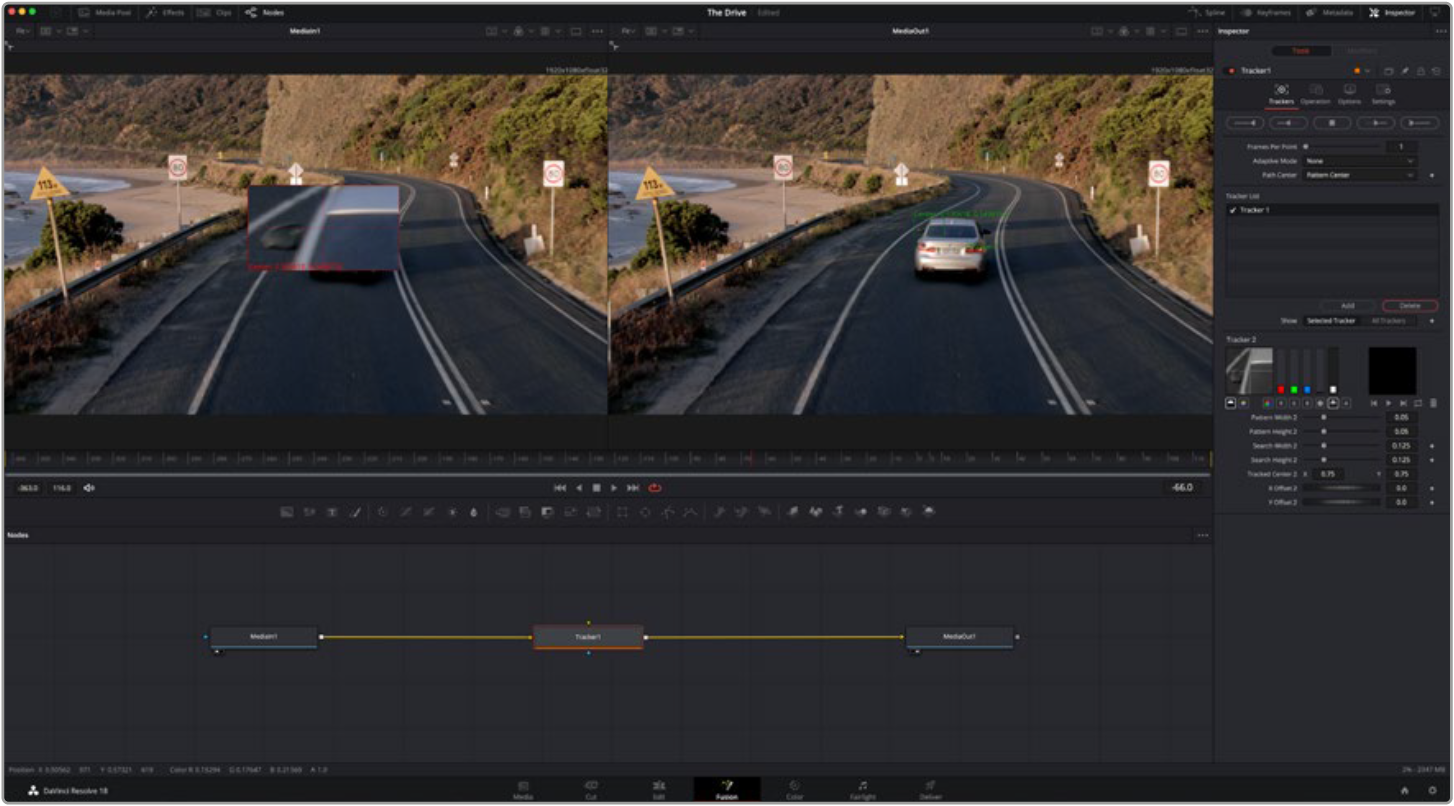Screen dimensions: 1454x806
Task: Select the Paint tool in Fusion toolbar
Action: tap(354, 512)
